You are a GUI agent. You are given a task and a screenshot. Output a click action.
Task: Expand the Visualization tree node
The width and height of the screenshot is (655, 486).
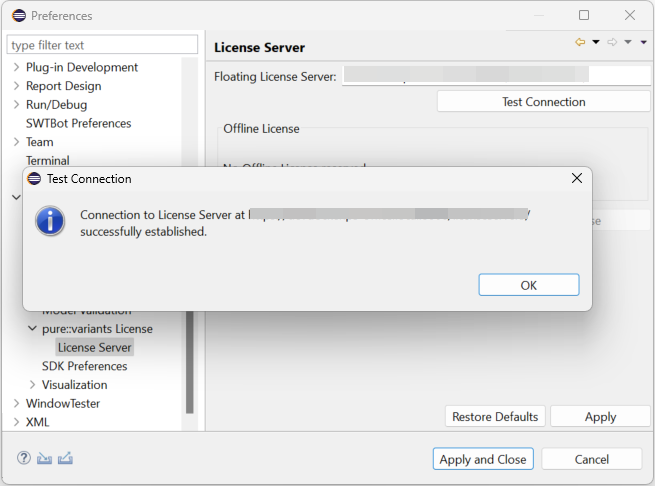click(x=32, y=384)
